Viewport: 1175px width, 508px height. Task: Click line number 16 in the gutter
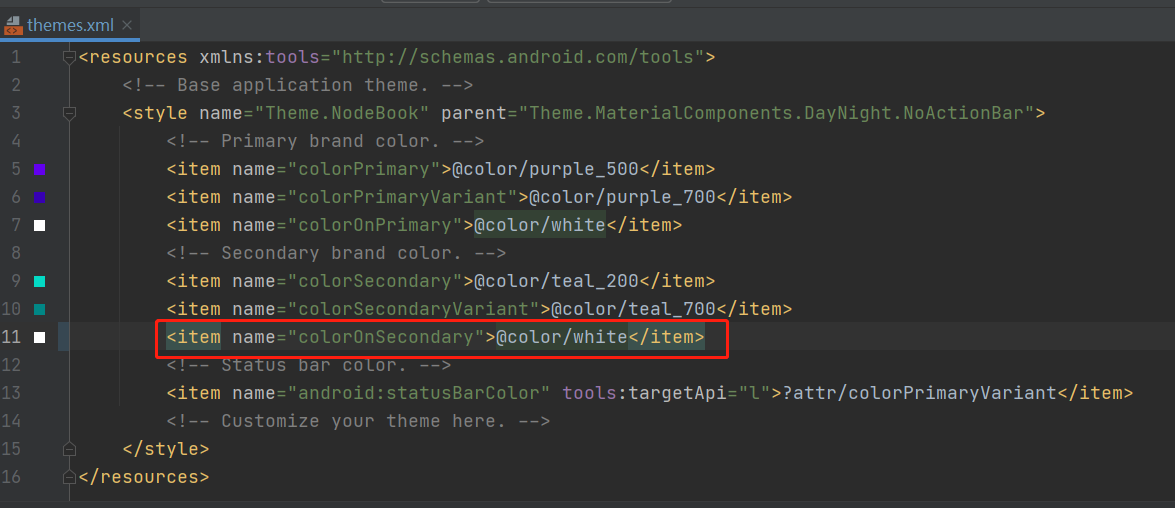point(11,477)
